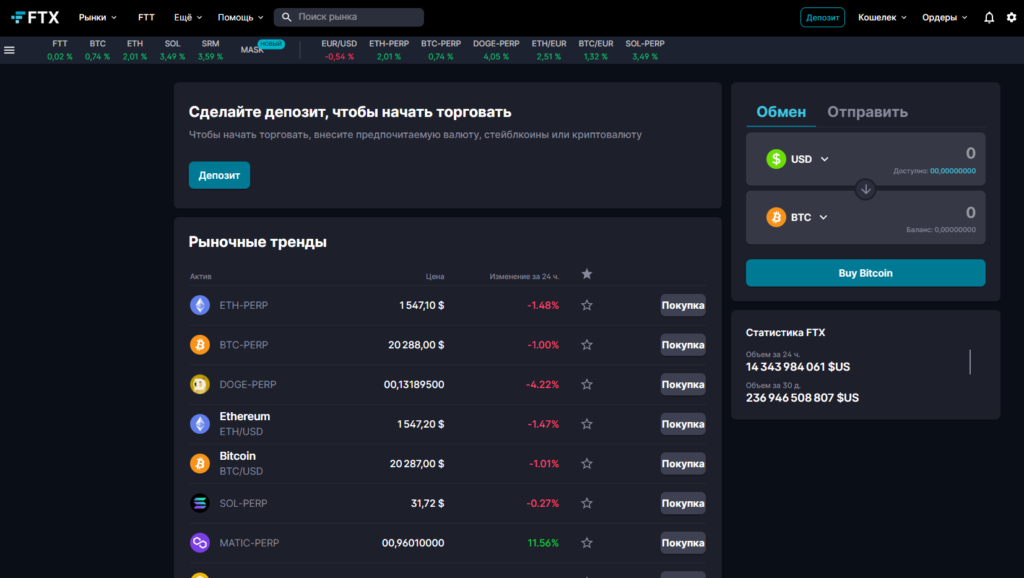Screen dimensions: 1024x578
Task: Click the Bitcoin coin icon next to BTC-PERP
Action: click(199, 344)
